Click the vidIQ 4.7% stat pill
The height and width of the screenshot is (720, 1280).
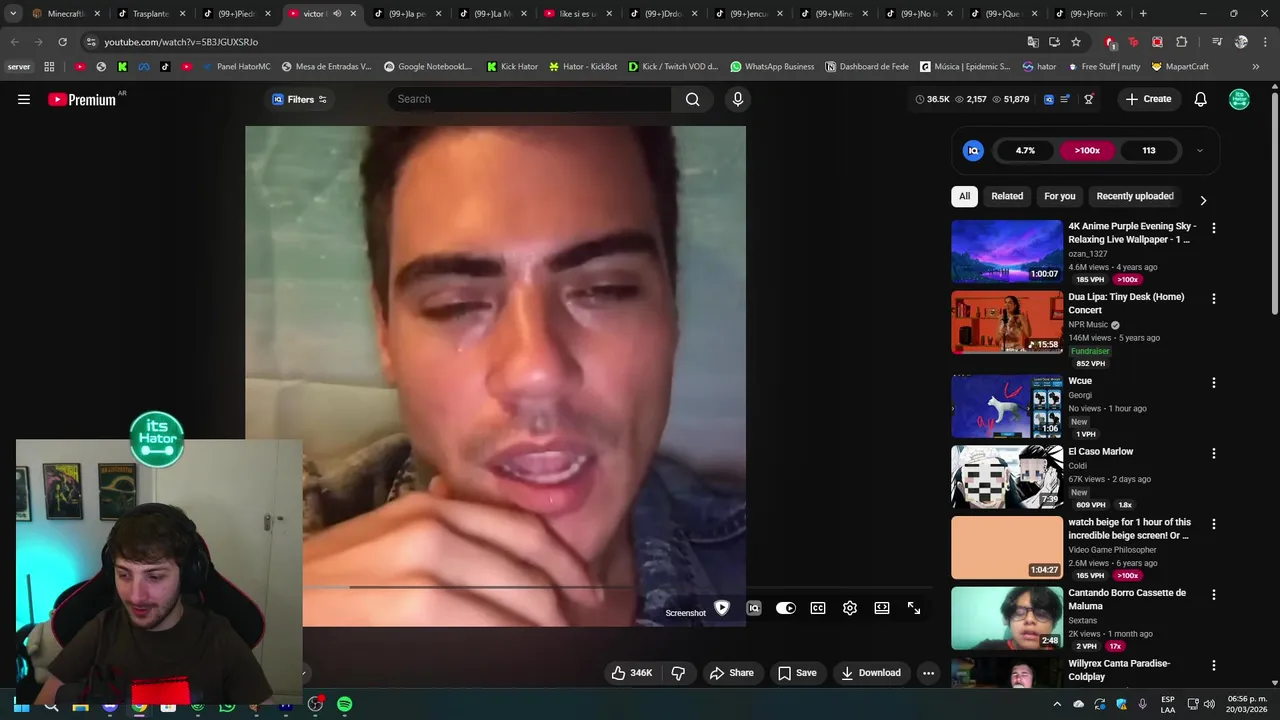coord(1025,151)
